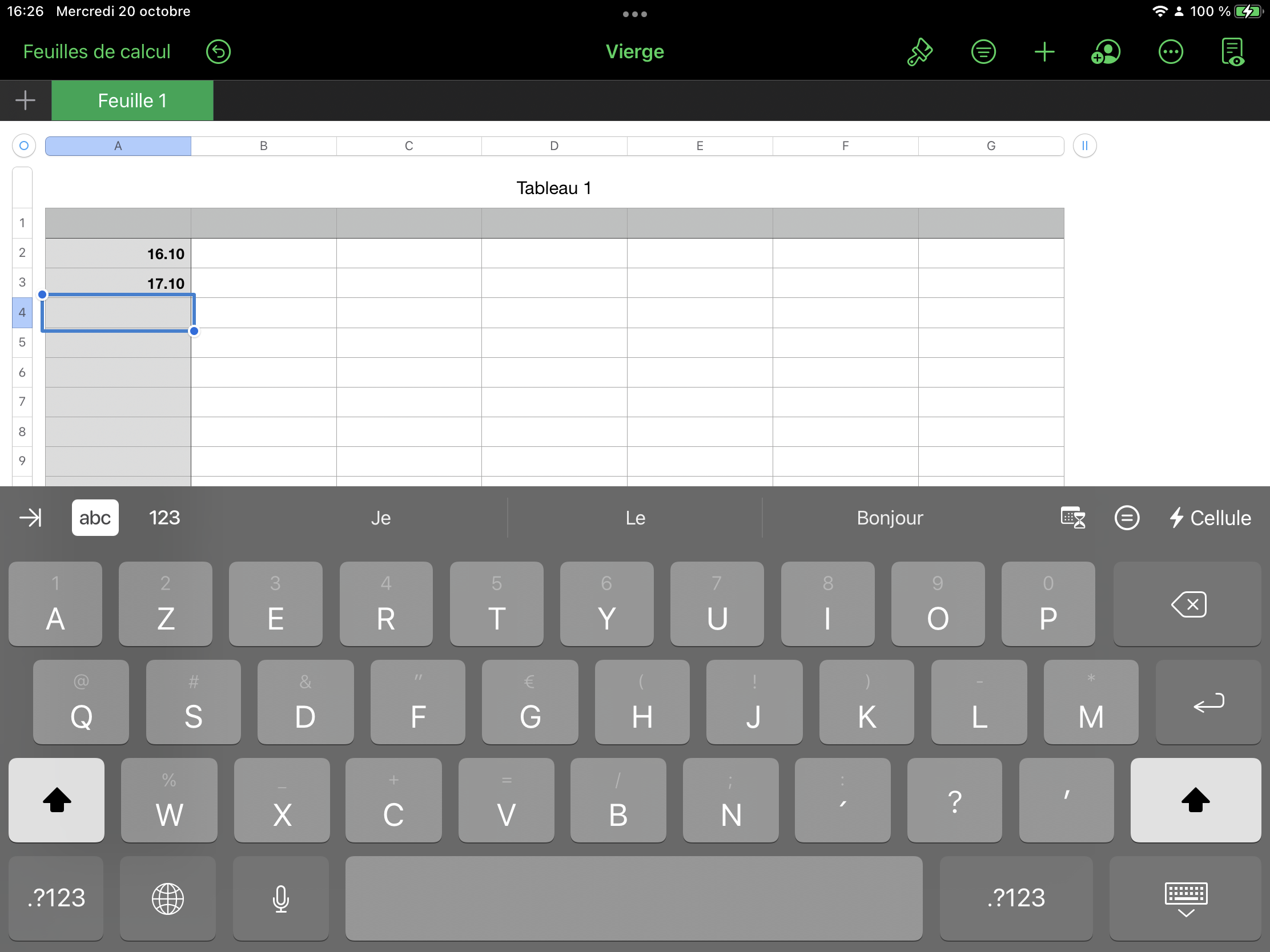This screenshot has width=1270, height=952.
Task: Open the More options ellipsis icon
Action: (1170, 52)
